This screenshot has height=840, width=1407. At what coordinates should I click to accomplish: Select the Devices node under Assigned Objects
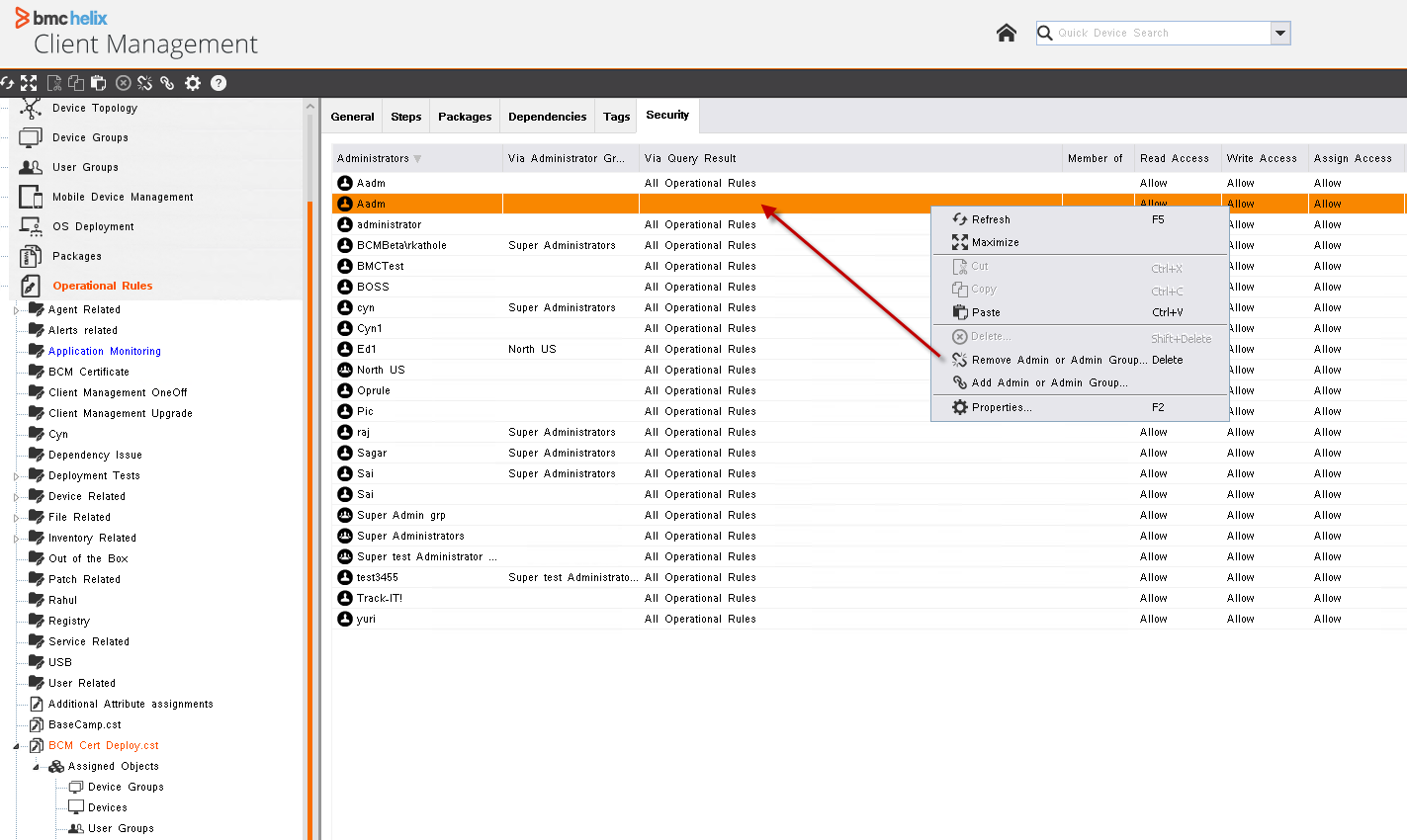click(x=108, y=807)
